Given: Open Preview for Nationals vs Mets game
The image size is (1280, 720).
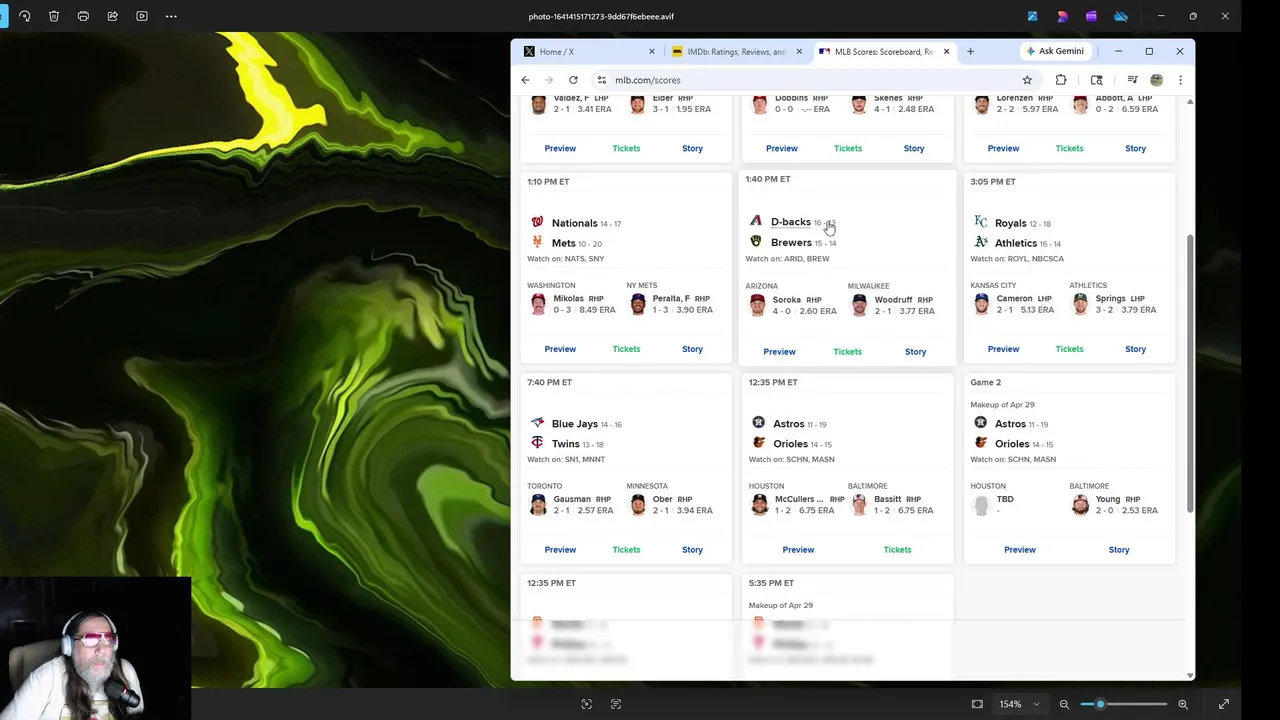Looking at the screenshot, I should [x=560, y=349].
